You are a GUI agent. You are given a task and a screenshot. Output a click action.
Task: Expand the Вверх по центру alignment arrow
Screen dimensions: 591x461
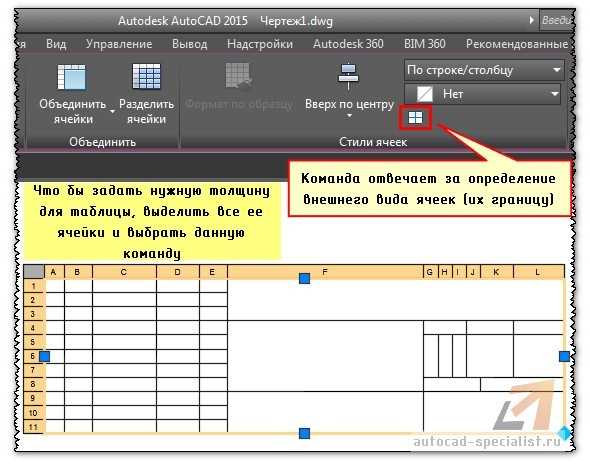coord(349,116)
